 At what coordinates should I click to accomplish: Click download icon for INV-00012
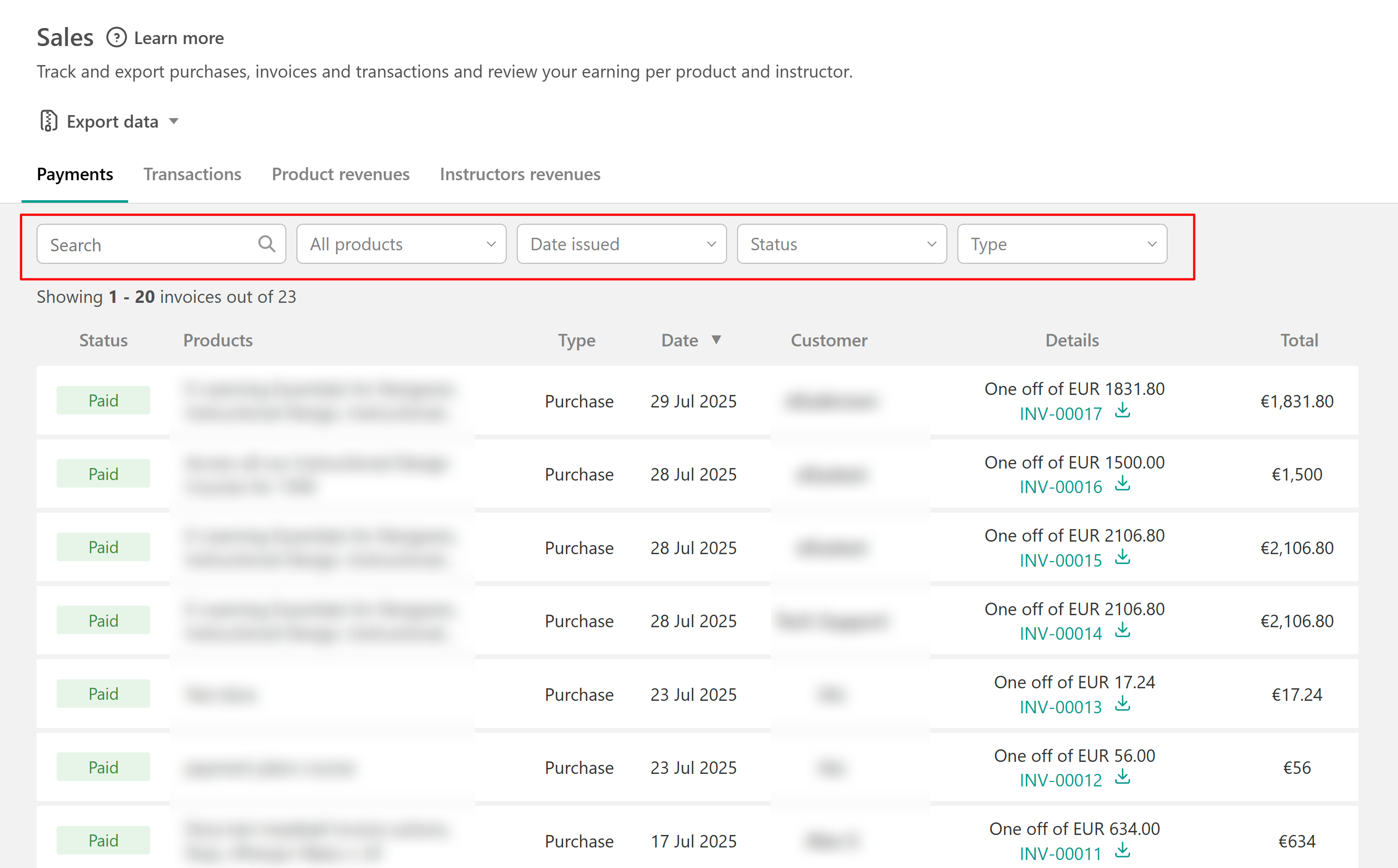(1123, 778)
